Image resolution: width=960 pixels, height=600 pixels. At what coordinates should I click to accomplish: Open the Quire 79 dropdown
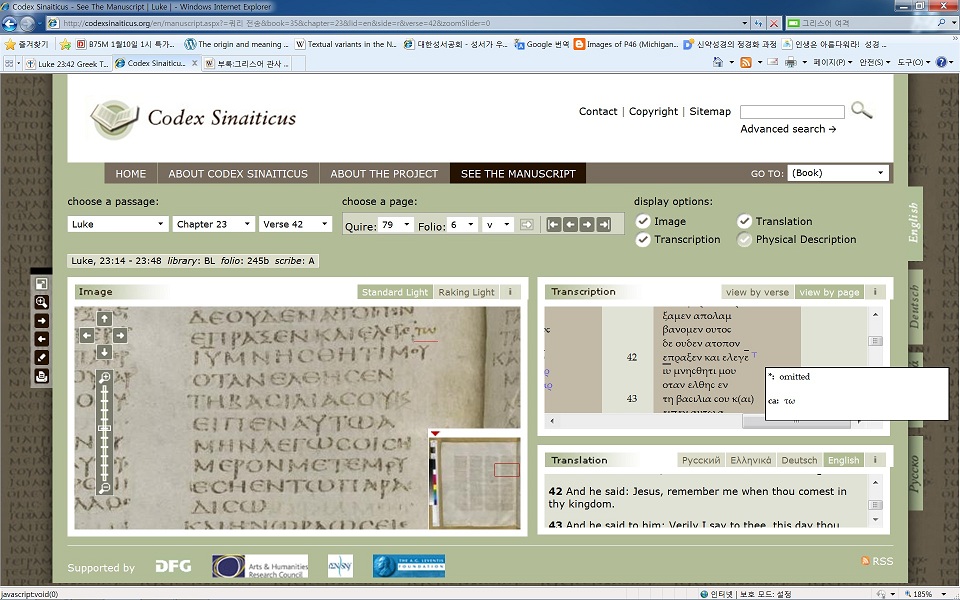[396, 225]
